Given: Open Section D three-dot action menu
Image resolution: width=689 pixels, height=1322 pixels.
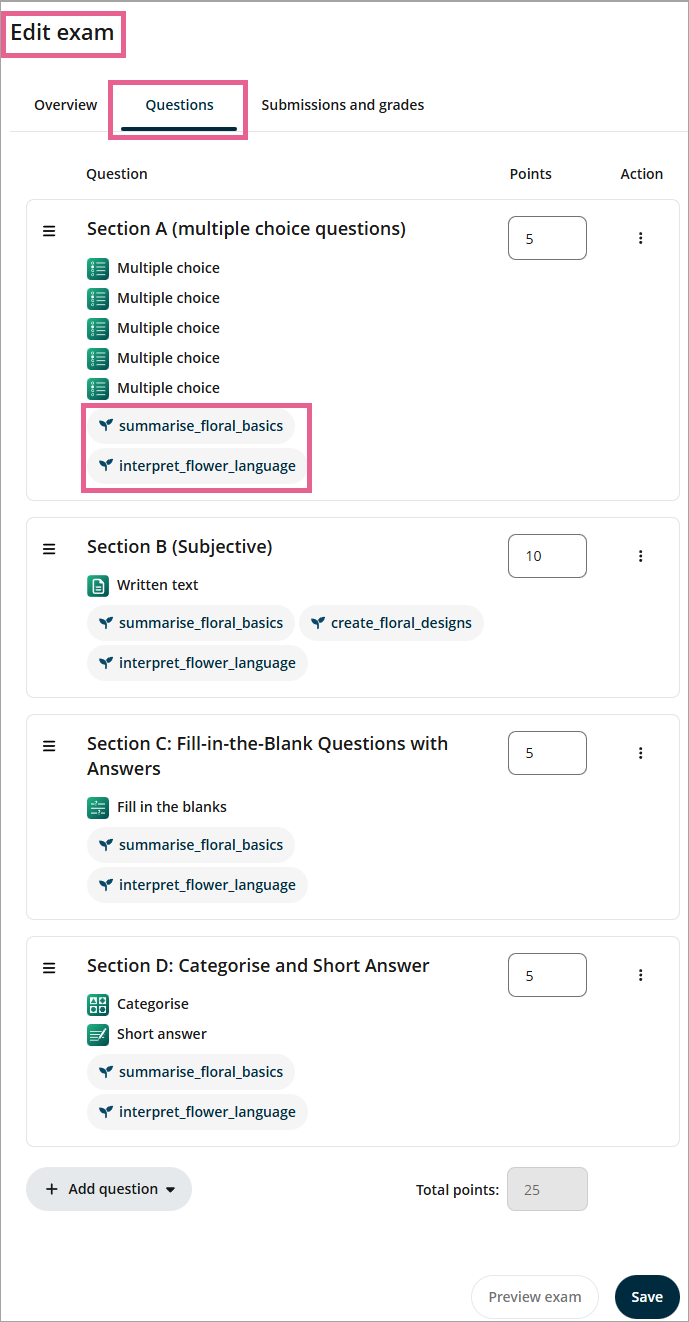Looking at the screenshot, I should (641, 975).
